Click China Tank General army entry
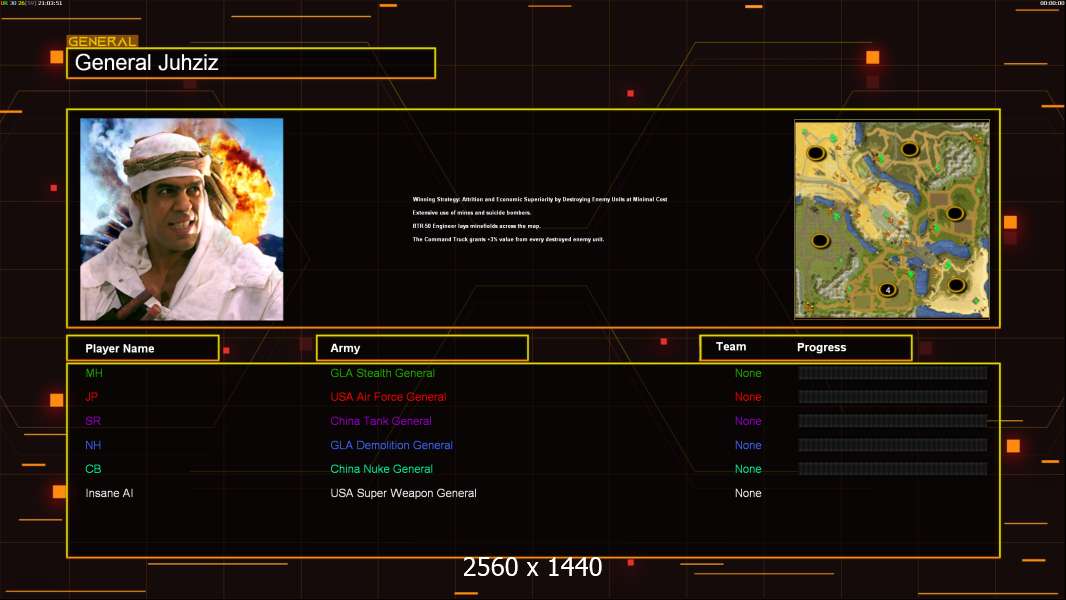Viewport: 1066px width, 600px height. (381, 421)
